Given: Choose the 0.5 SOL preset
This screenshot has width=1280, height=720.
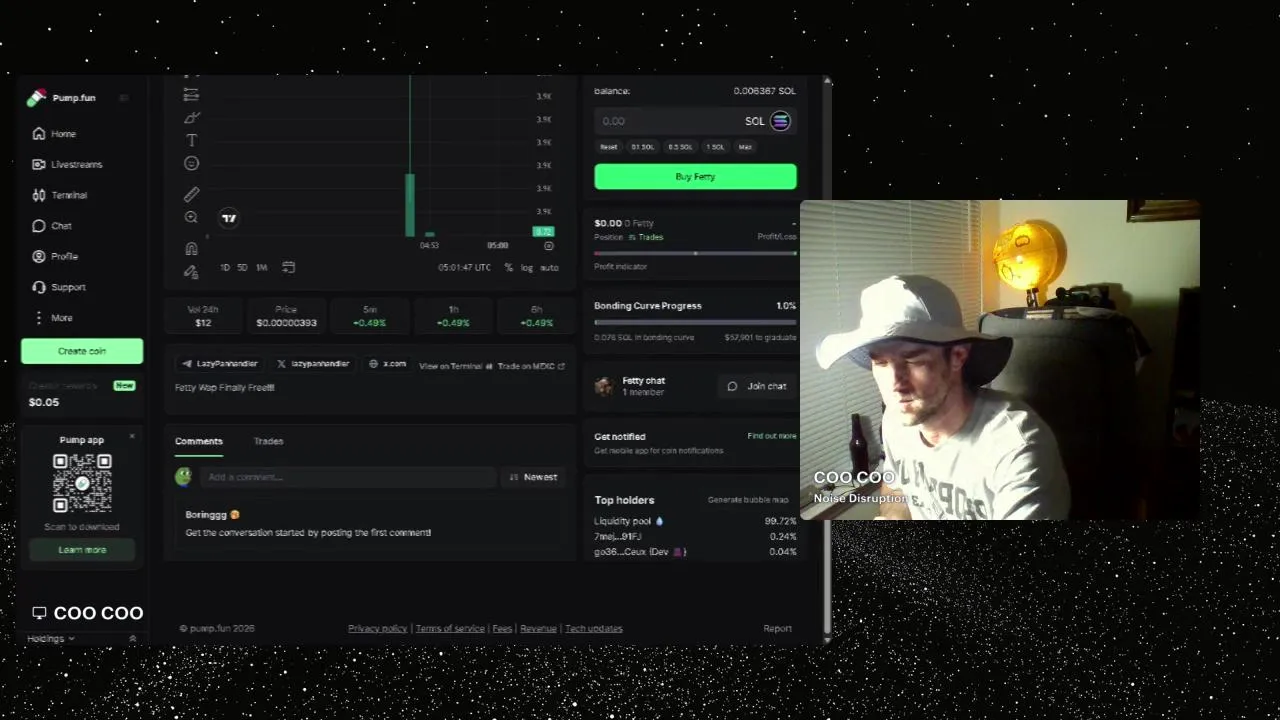Looking at the screenshot, I should click(680, 147).
